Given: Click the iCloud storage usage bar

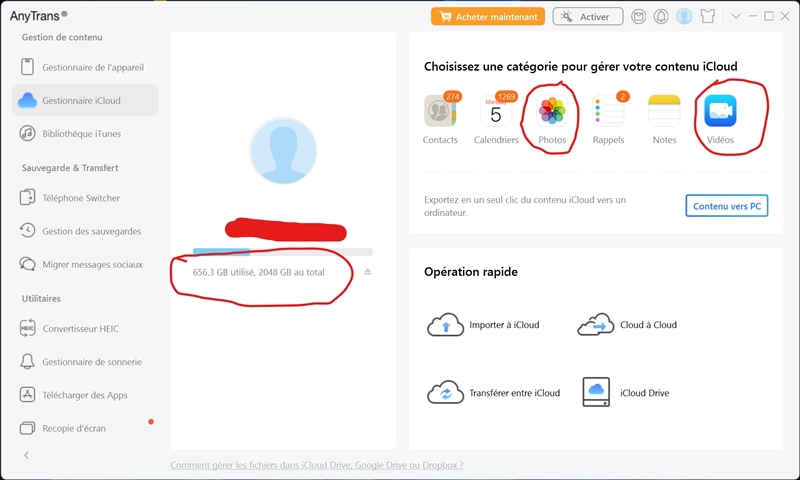Looking at the screenshot, I should coord(283,251).
